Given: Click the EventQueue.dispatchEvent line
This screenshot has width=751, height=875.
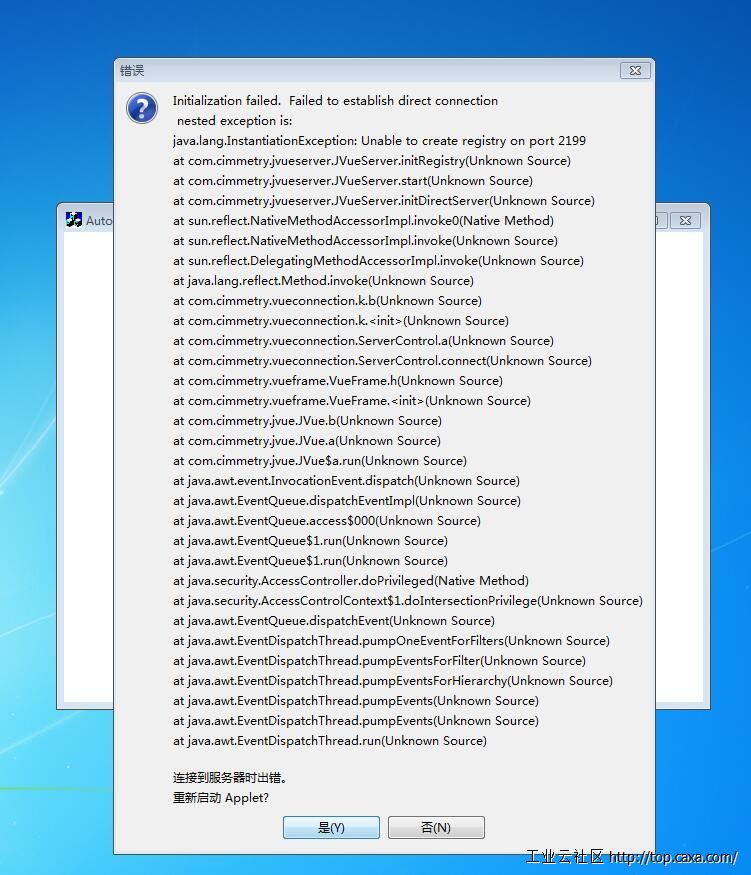Looking at the screenshot, I should click(334, 621).
